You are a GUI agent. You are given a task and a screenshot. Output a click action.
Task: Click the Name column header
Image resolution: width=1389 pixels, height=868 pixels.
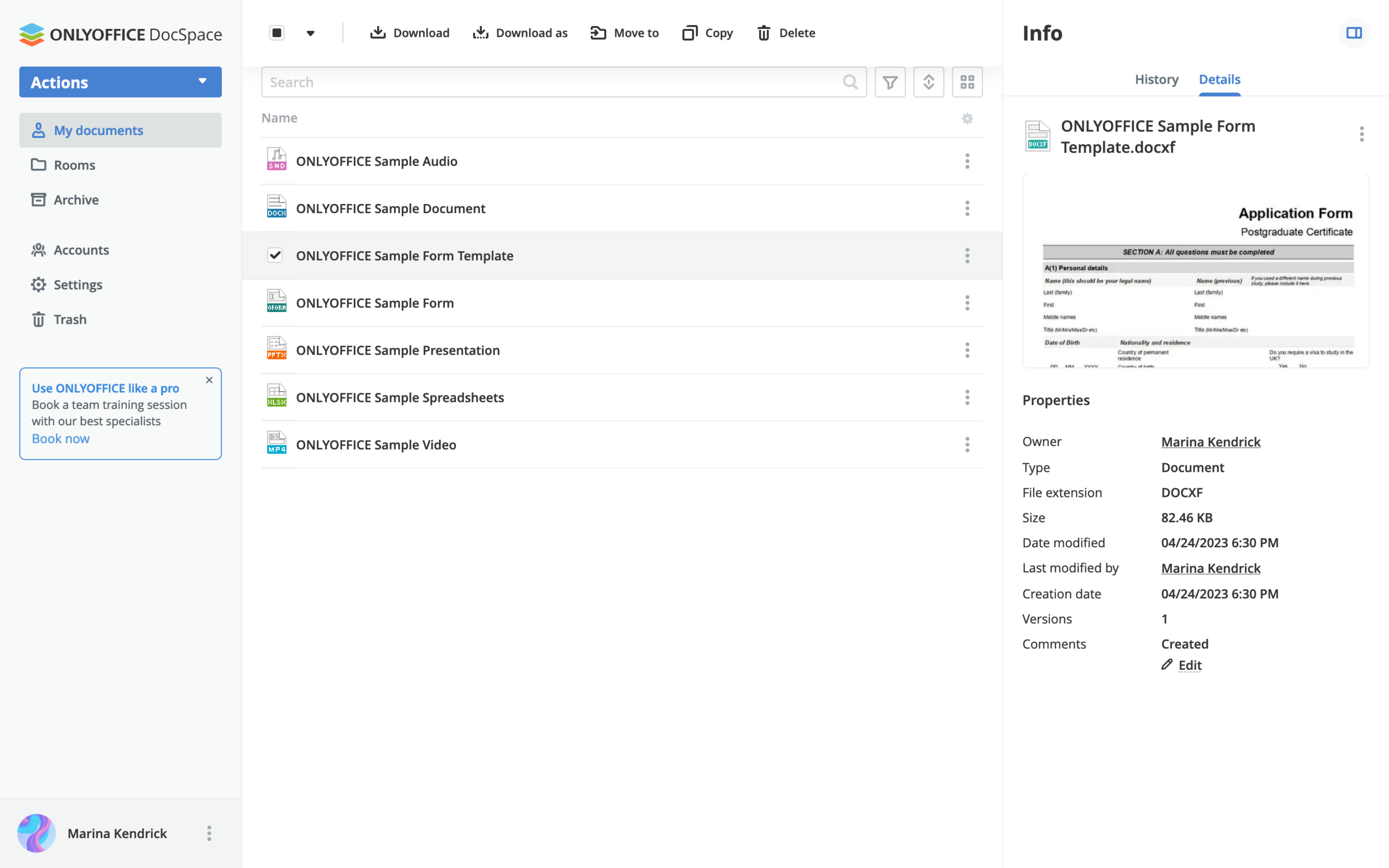[x=279, y=118]
